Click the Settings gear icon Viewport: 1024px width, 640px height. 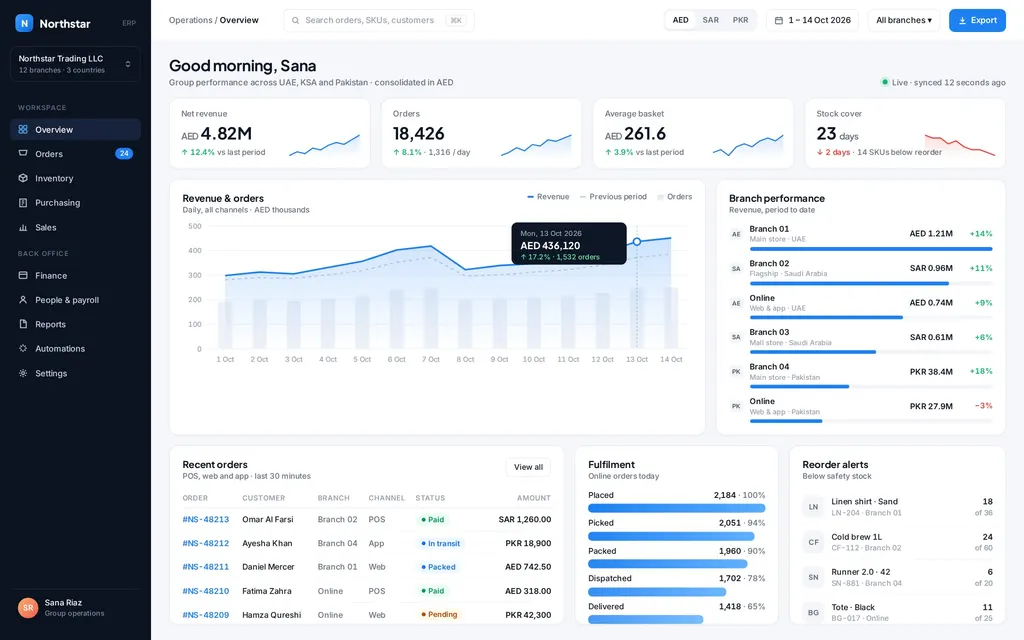pyautogui.click(x=23, y=374)
